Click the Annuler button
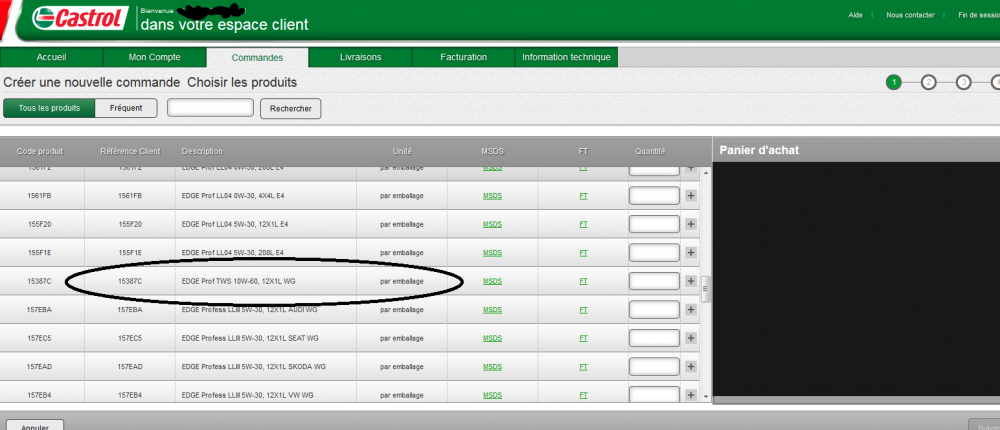Viewport: 1000px width, 430px height. coord(36,426)
